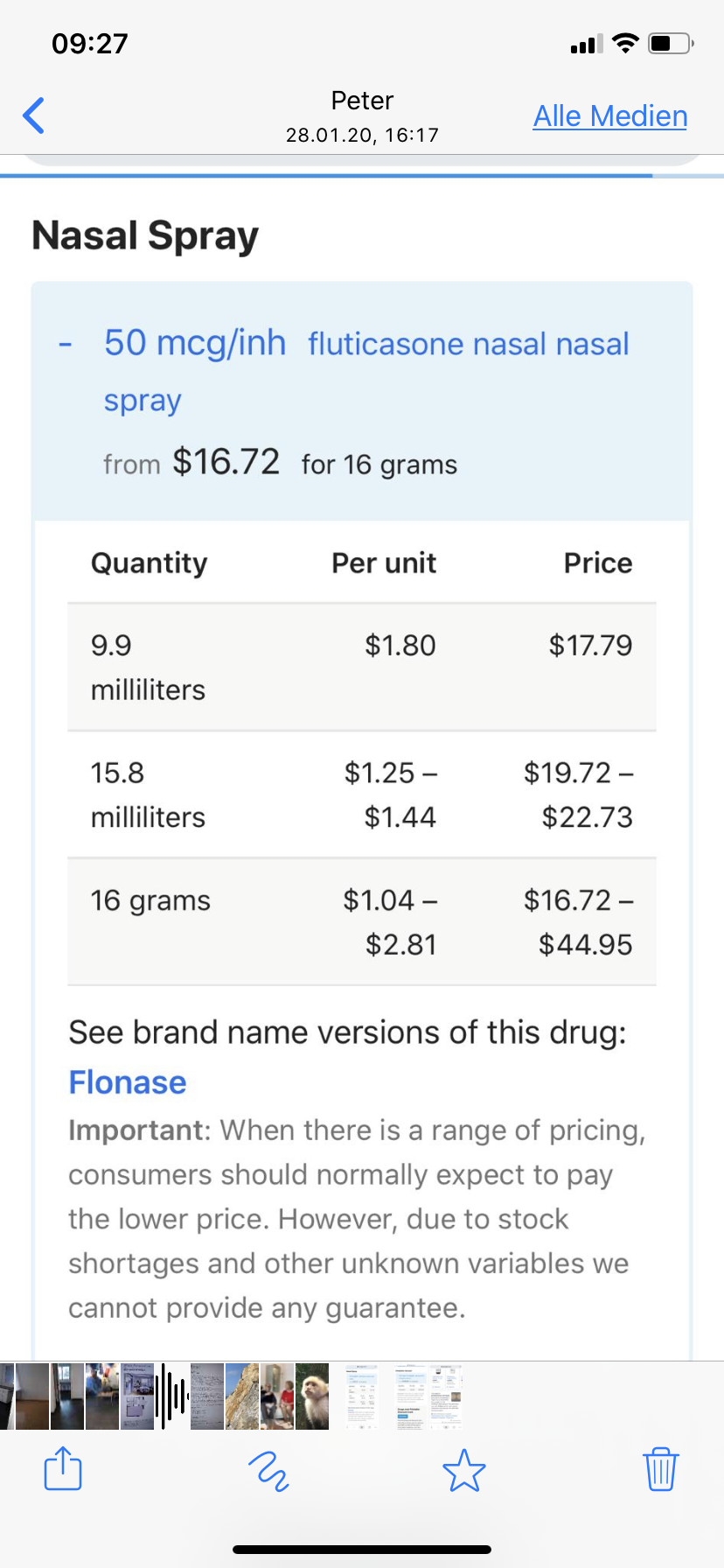Viewport: 724px width, 1568px height.
Task: Collapse the 50 mcg/inh section minus sign
Action: click(x=65, y=344)
